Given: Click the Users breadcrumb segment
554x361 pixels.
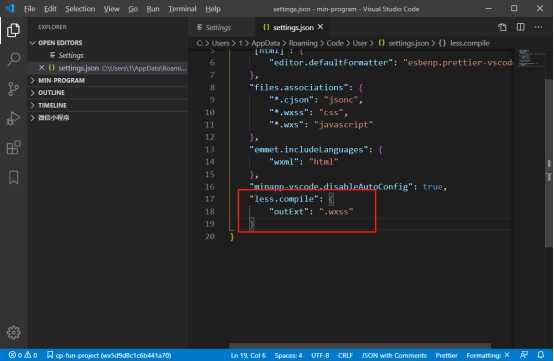Looking at the screenshot, I should [220, 43].
